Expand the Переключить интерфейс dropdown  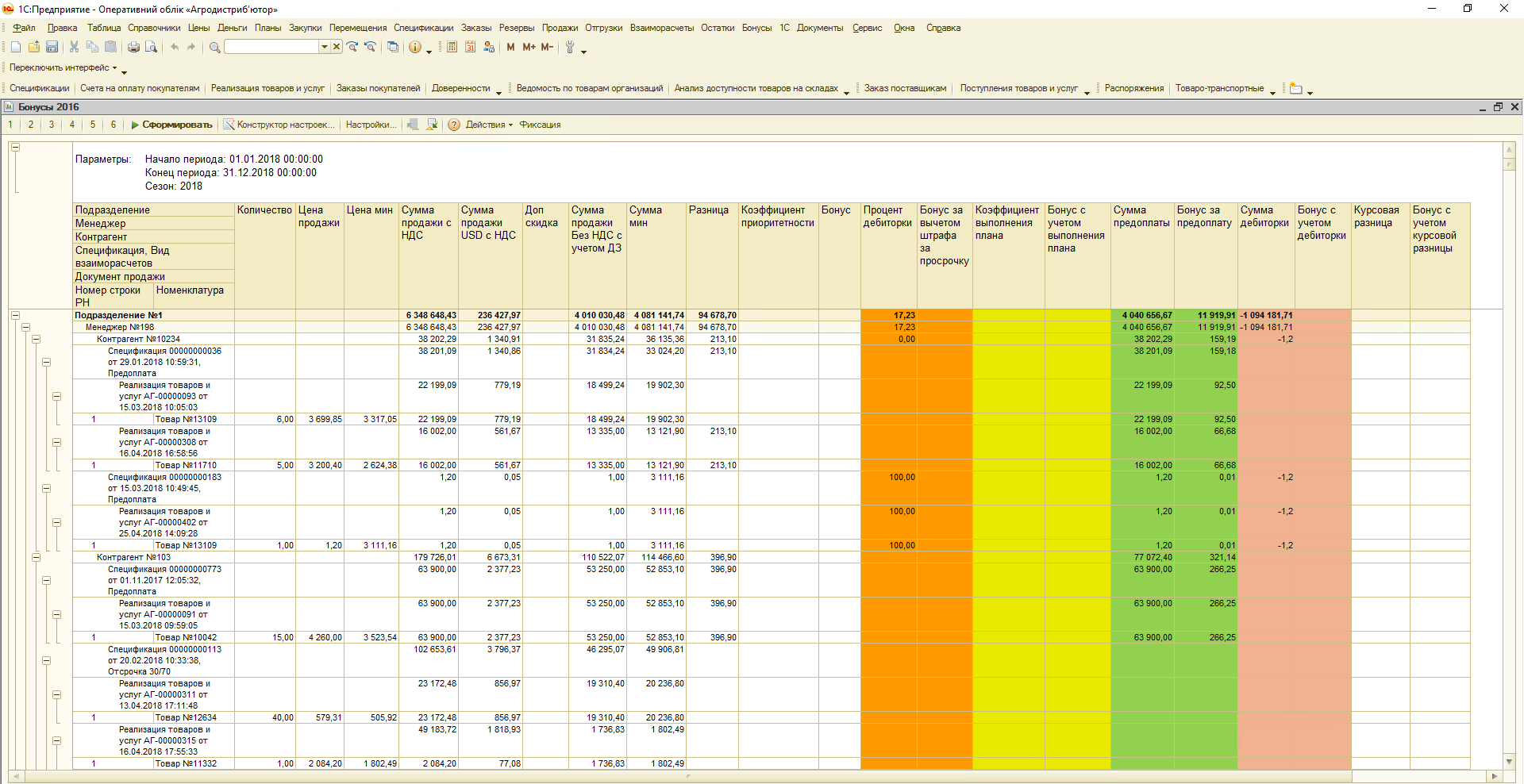[63, 68]
